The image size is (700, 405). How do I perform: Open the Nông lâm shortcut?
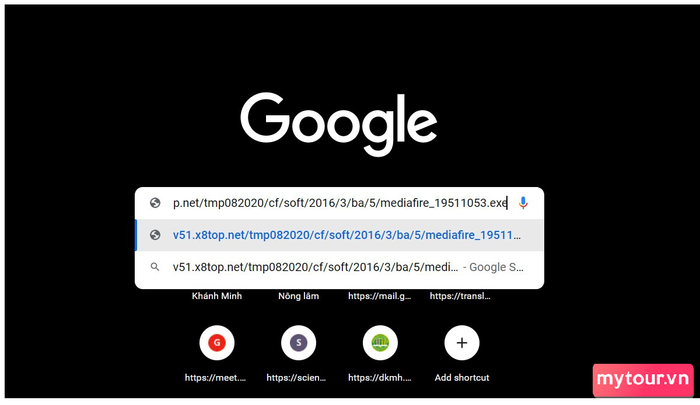coord(298,296)
